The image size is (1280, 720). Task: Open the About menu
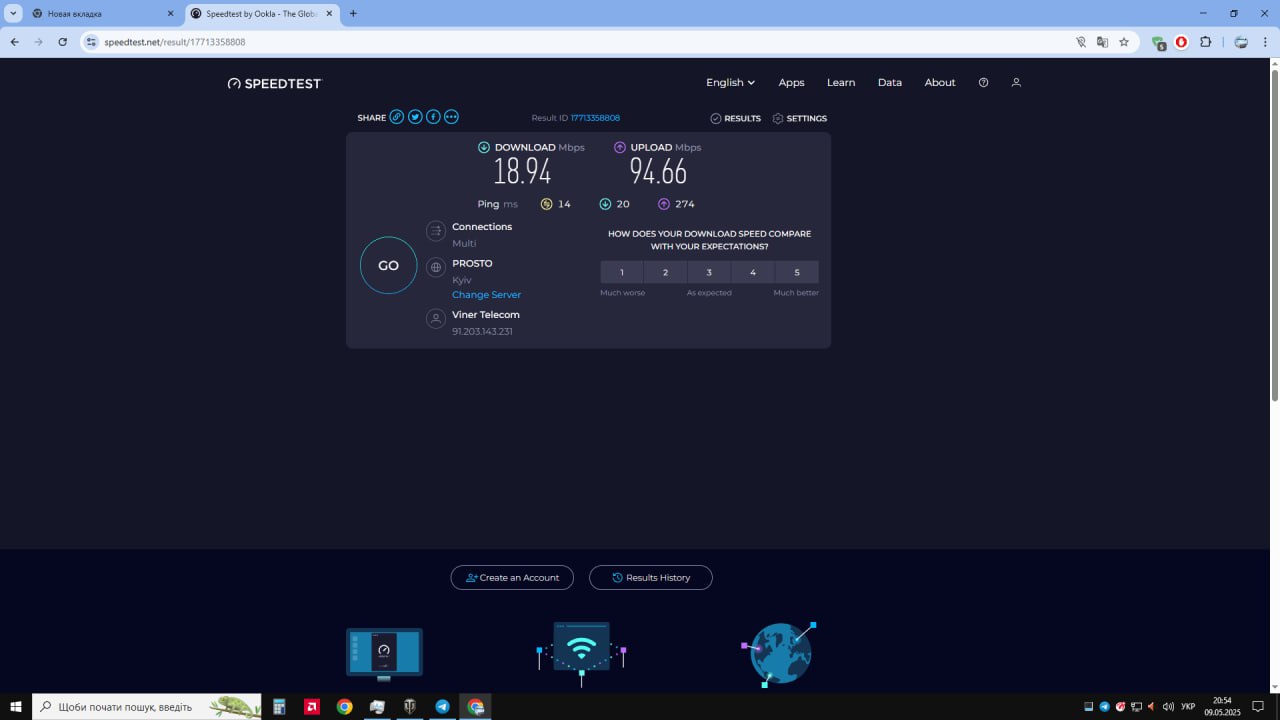(x=940, y=83)
